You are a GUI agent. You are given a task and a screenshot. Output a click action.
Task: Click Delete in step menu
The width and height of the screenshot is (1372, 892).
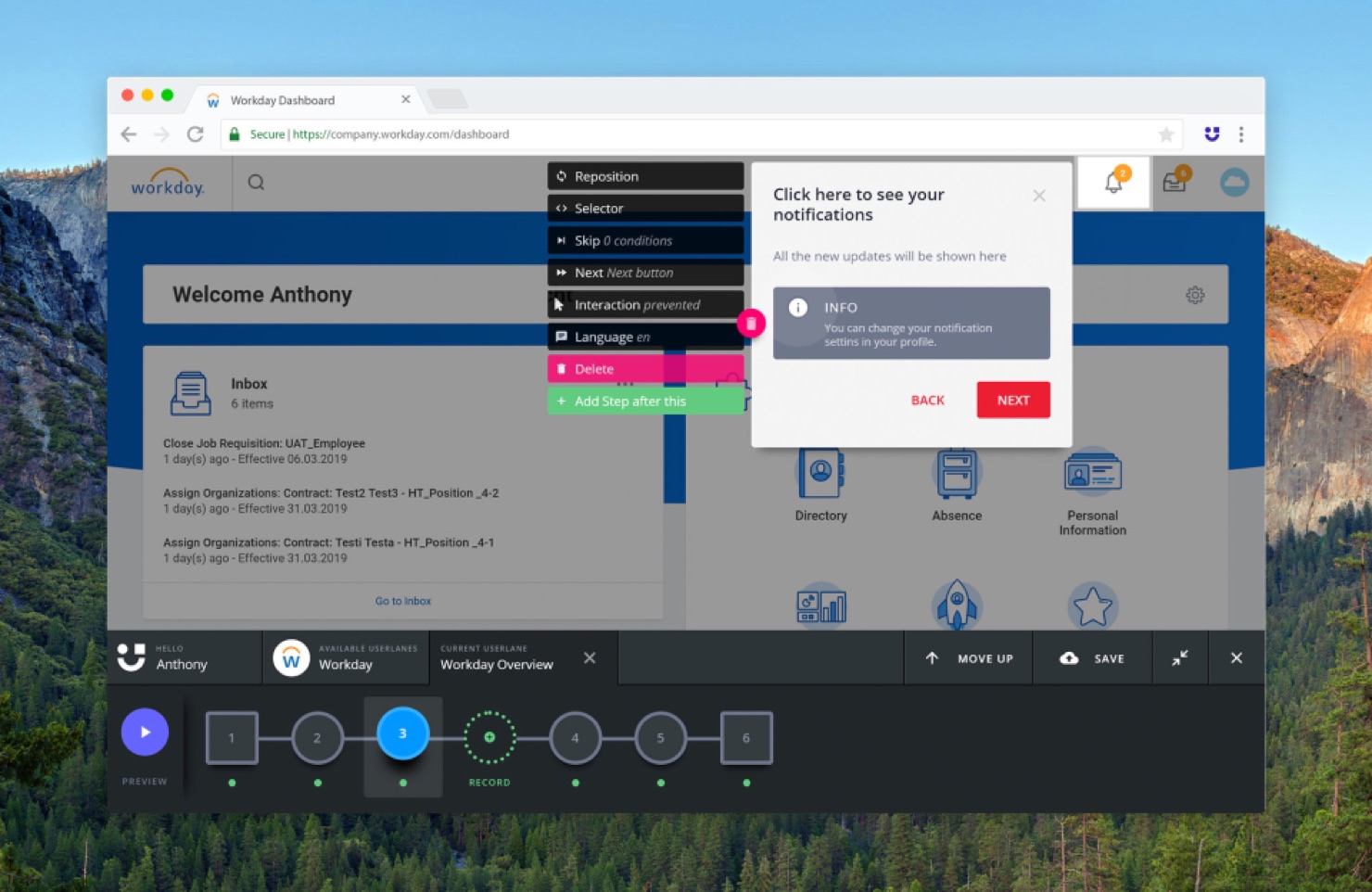[x=645, y=368]
